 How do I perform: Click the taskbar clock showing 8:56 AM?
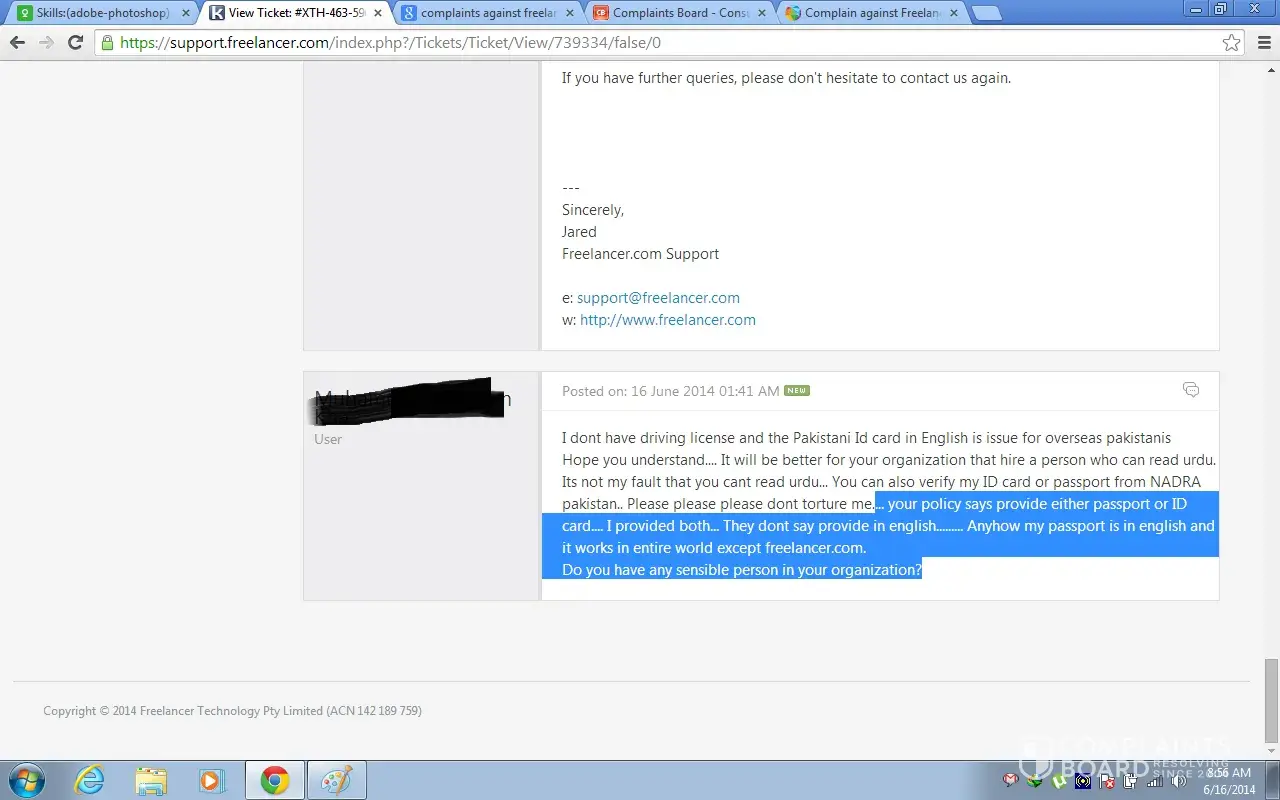(1229, 780)
